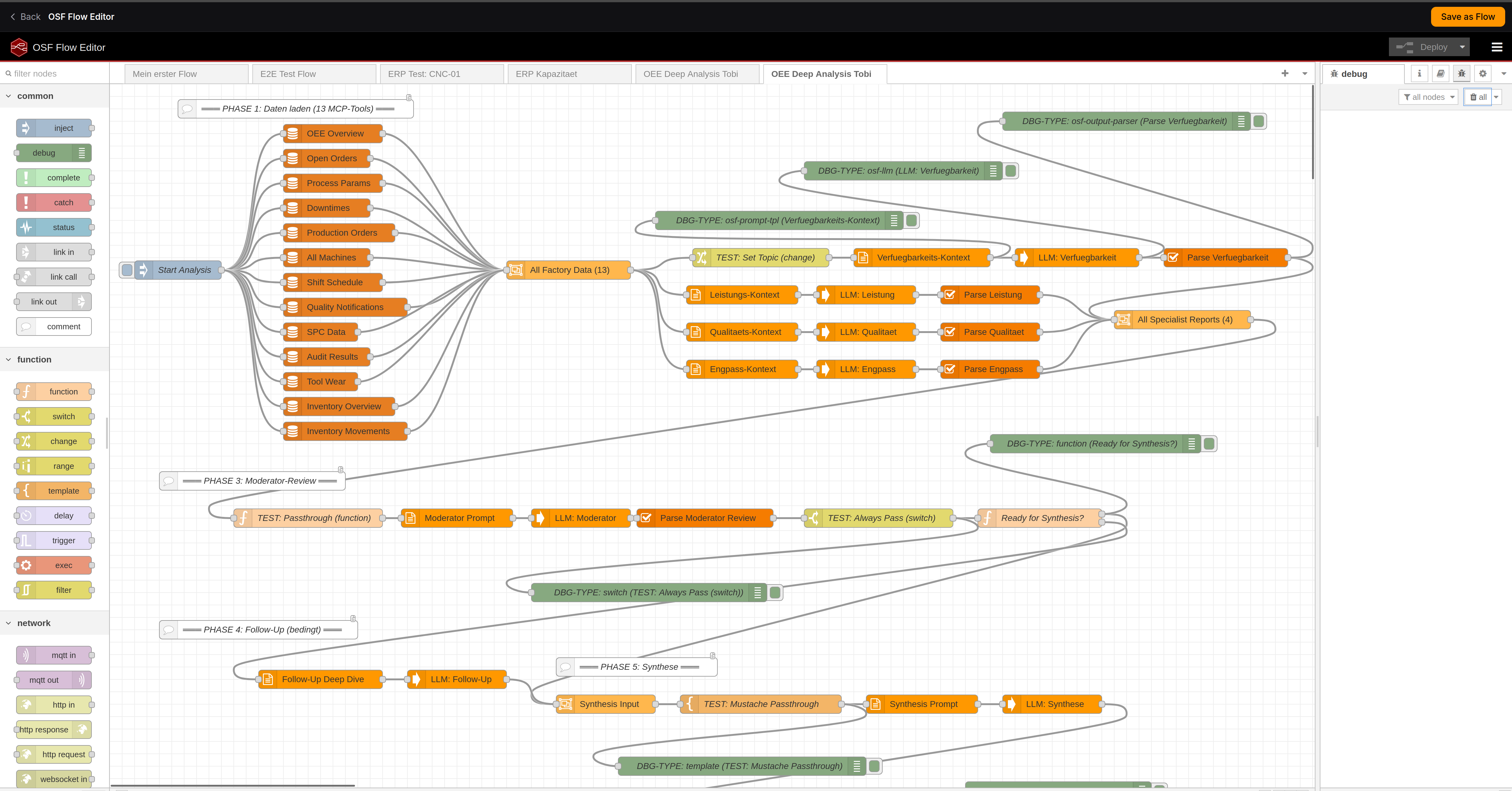
Task: Open node help with the info icon
Action: click(1419, 73)
